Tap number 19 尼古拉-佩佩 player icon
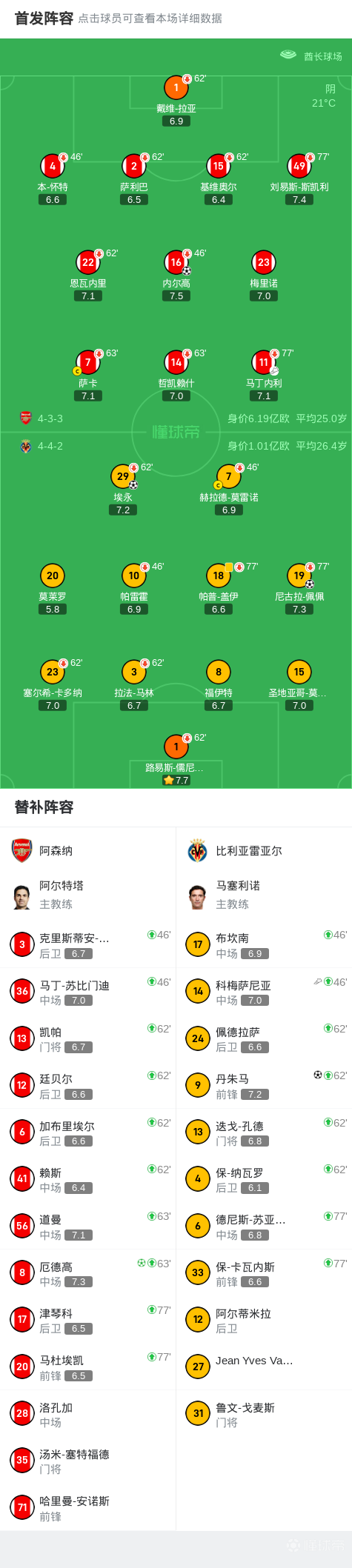Image resolution: width=352 pixels, height=1568 pixels. pyautogui.click(x=299, y=576)
